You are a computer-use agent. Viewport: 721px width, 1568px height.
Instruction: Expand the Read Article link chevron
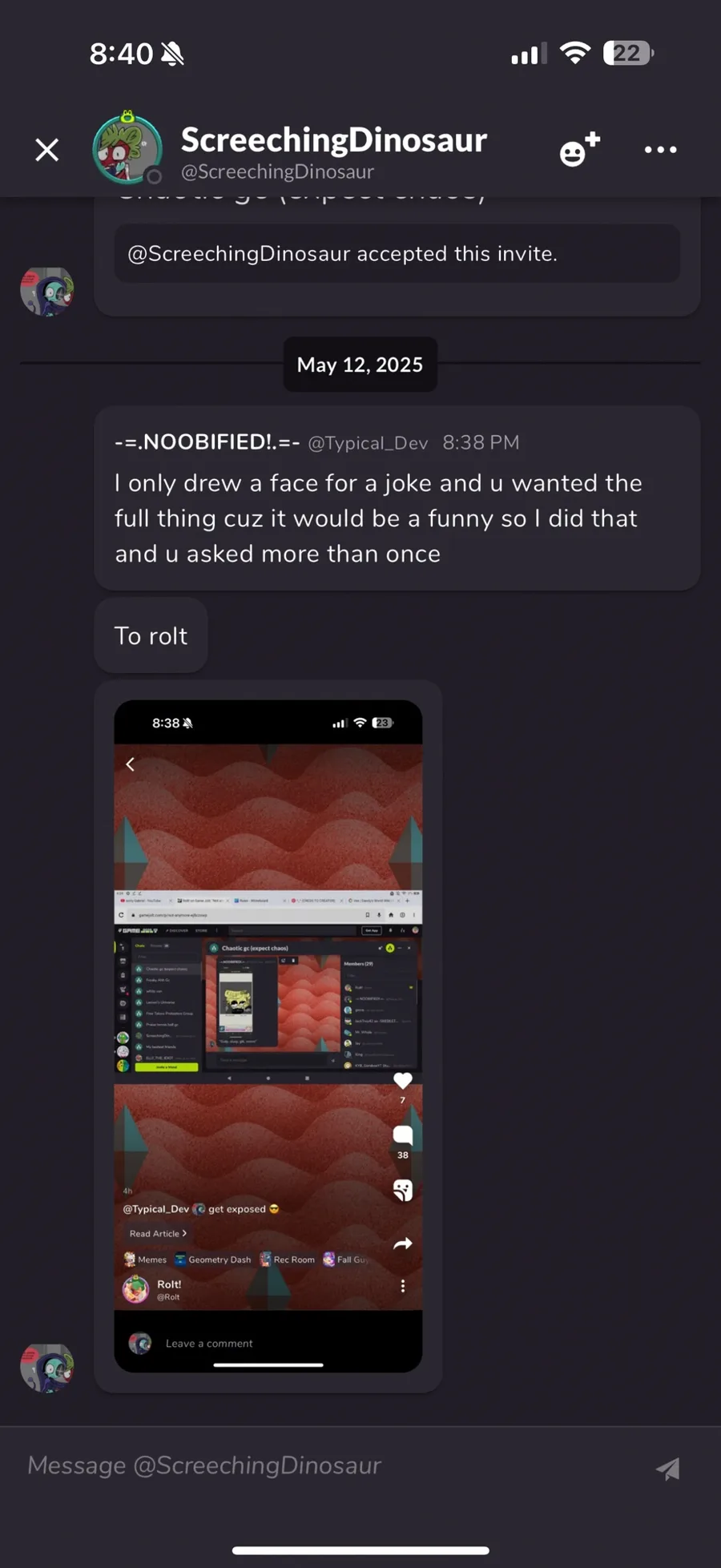click(x=184, y=1233)
